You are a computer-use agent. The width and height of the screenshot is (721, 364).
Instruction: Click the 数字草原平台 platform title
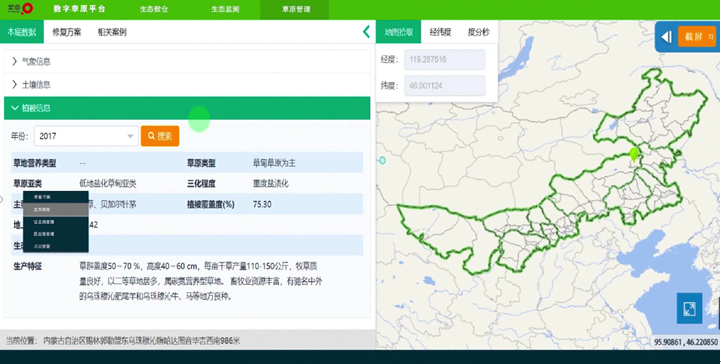click(x=80, y=9)
